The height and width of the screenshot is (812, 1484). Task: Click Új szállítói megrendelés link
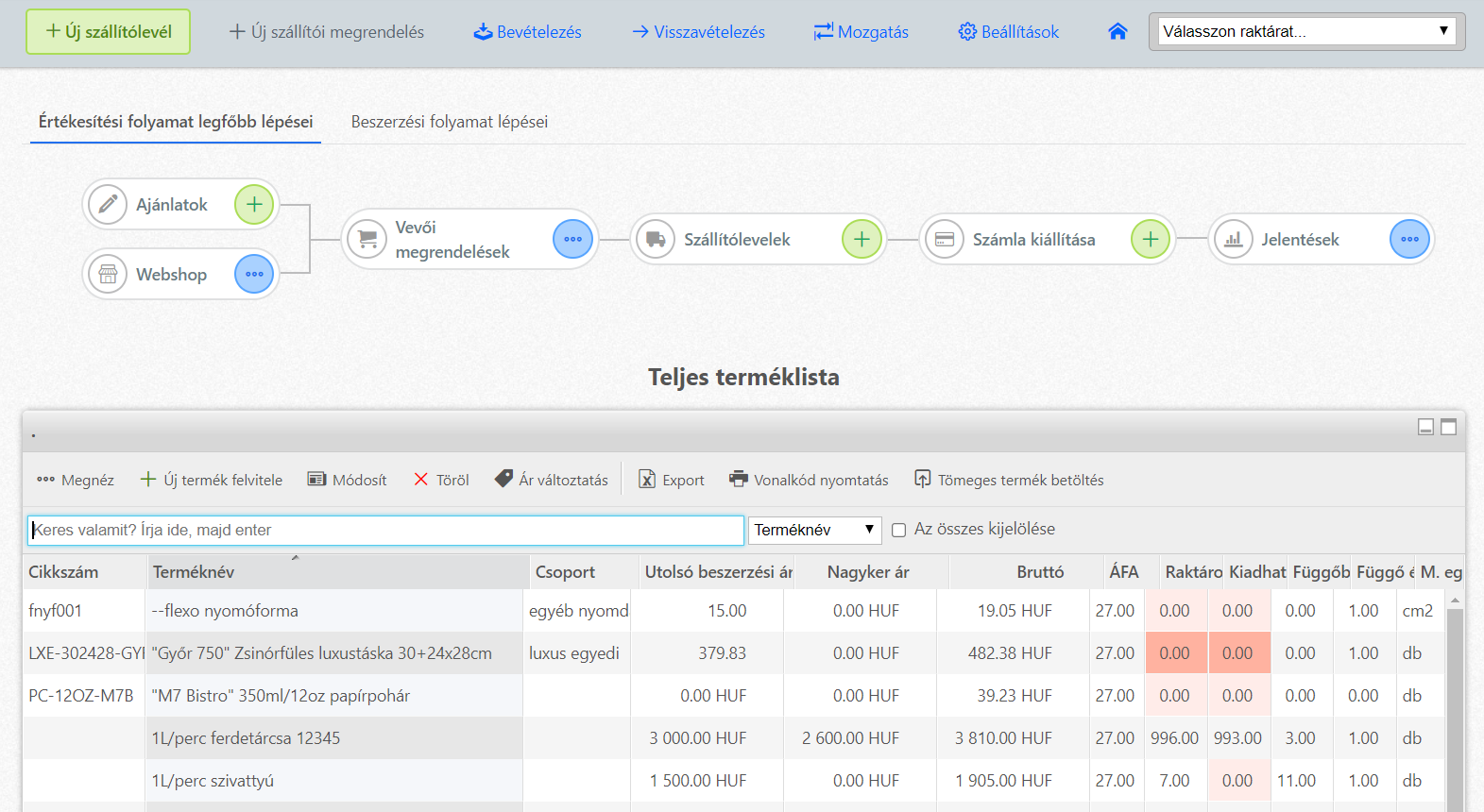pyautogui.click(x=327, y=32)
